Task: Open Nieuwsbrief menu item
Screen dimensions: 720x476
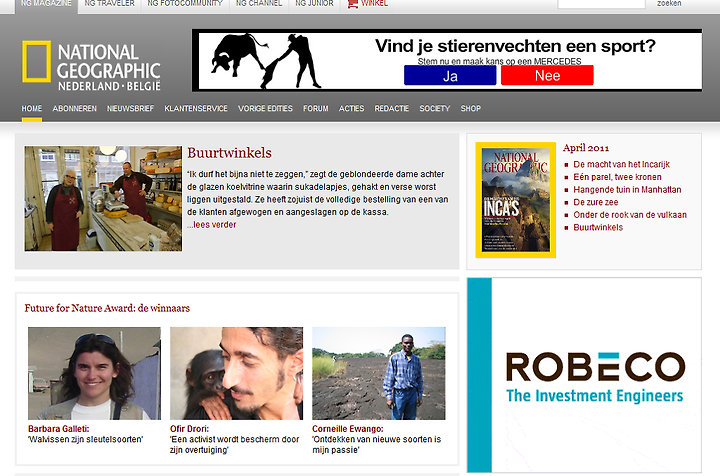Action: (130, 109)
